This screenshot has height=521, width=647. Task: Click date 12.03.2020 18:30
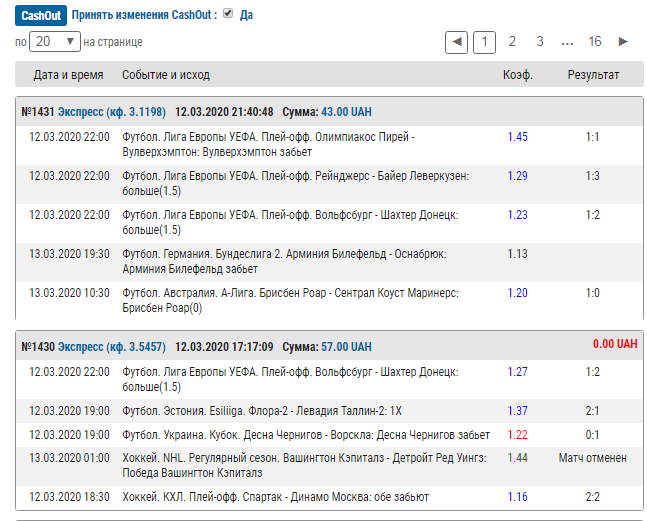point(69,497)
